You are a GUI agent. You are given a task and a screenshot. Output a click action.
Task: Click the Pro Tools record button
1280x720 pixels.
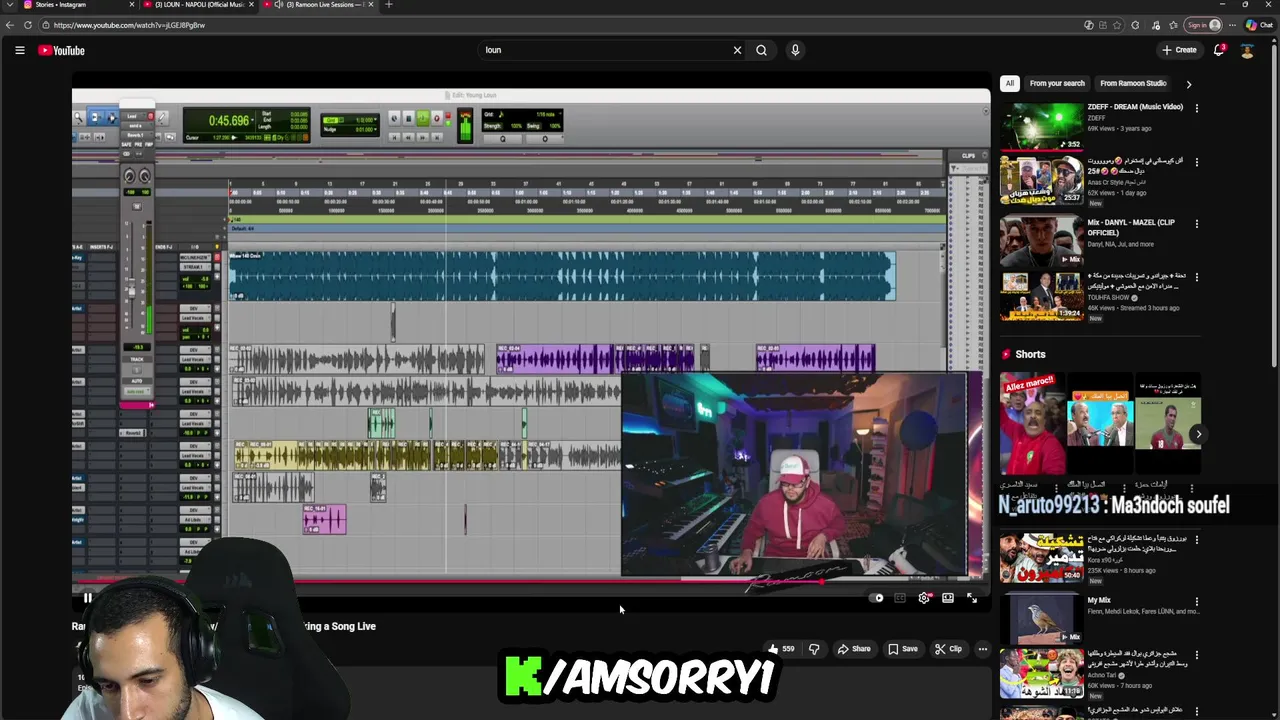[436, 118]
